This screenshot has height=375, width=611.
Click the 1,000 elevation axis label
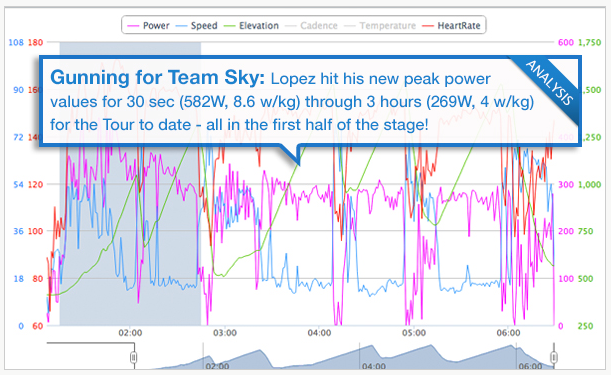pos(590,184)
